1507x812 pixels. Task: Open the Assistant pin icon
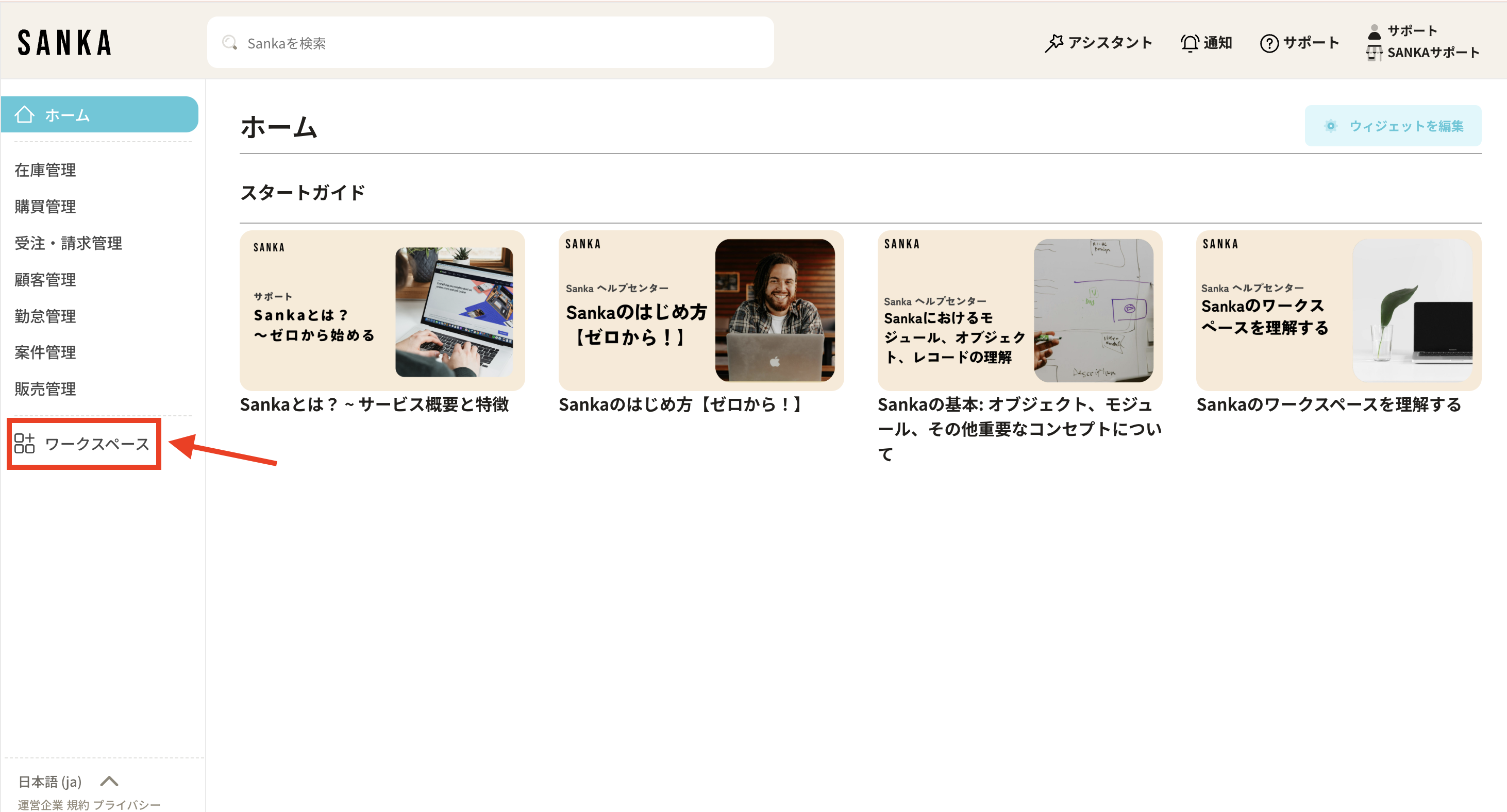point(1053,43)
